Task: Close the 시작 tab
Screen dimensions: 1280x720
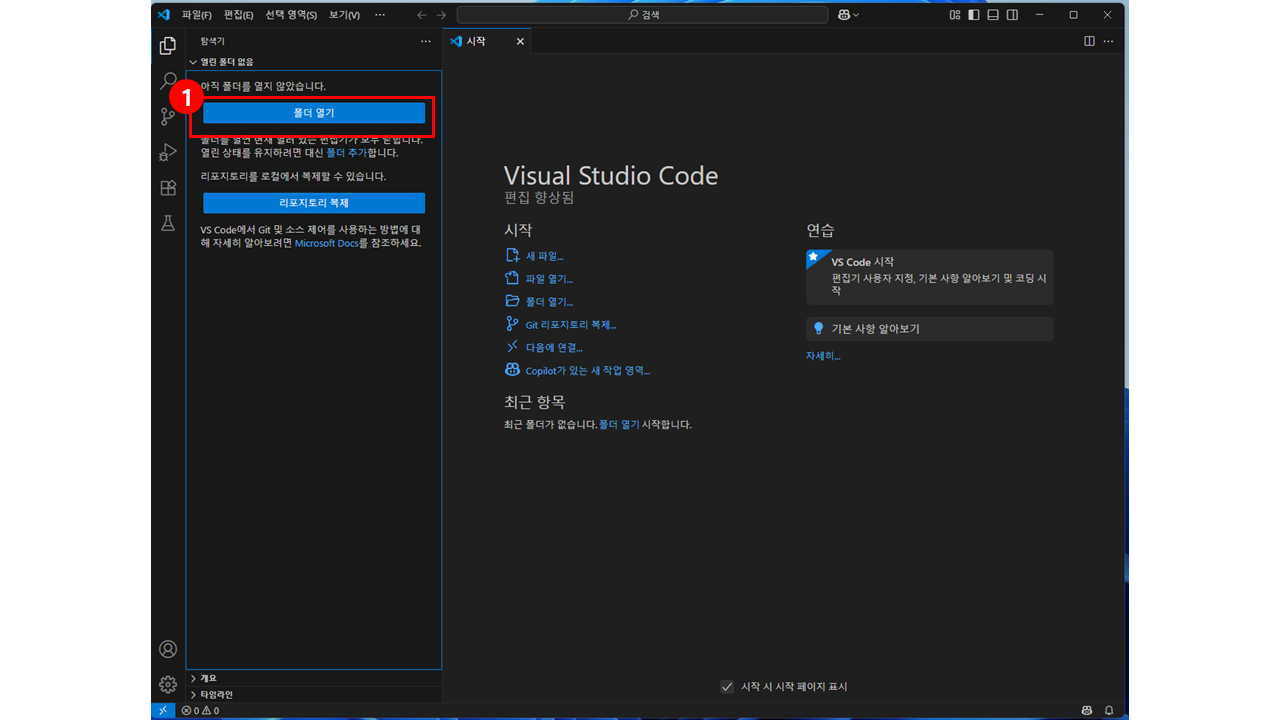Action: click(520, 41)
